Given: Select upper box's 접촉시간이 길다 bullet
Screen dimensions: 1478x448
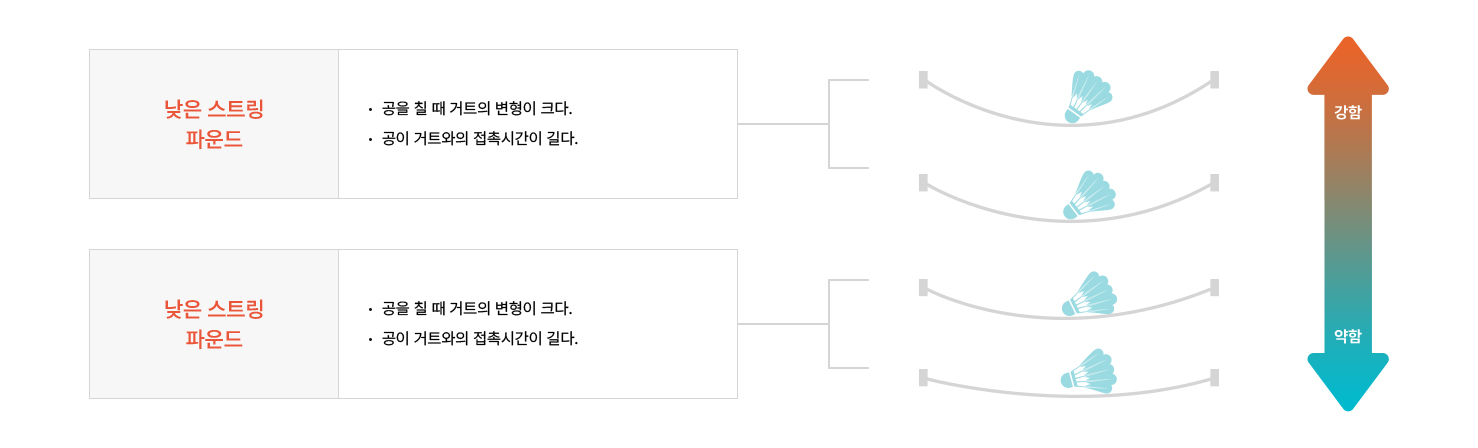Looking at the screenshot, I should (479, 138).
